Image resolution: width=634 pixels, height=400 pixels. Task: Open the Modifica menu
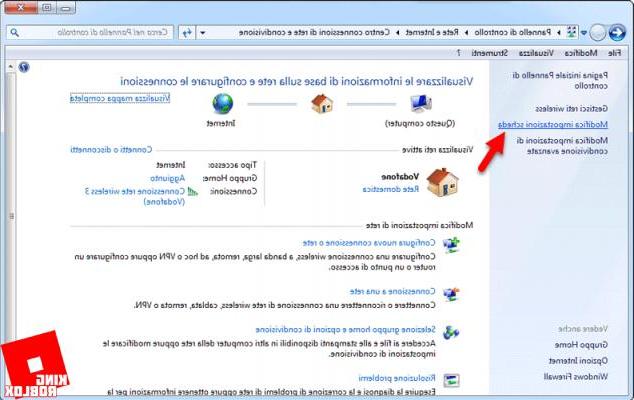(581, 53)
